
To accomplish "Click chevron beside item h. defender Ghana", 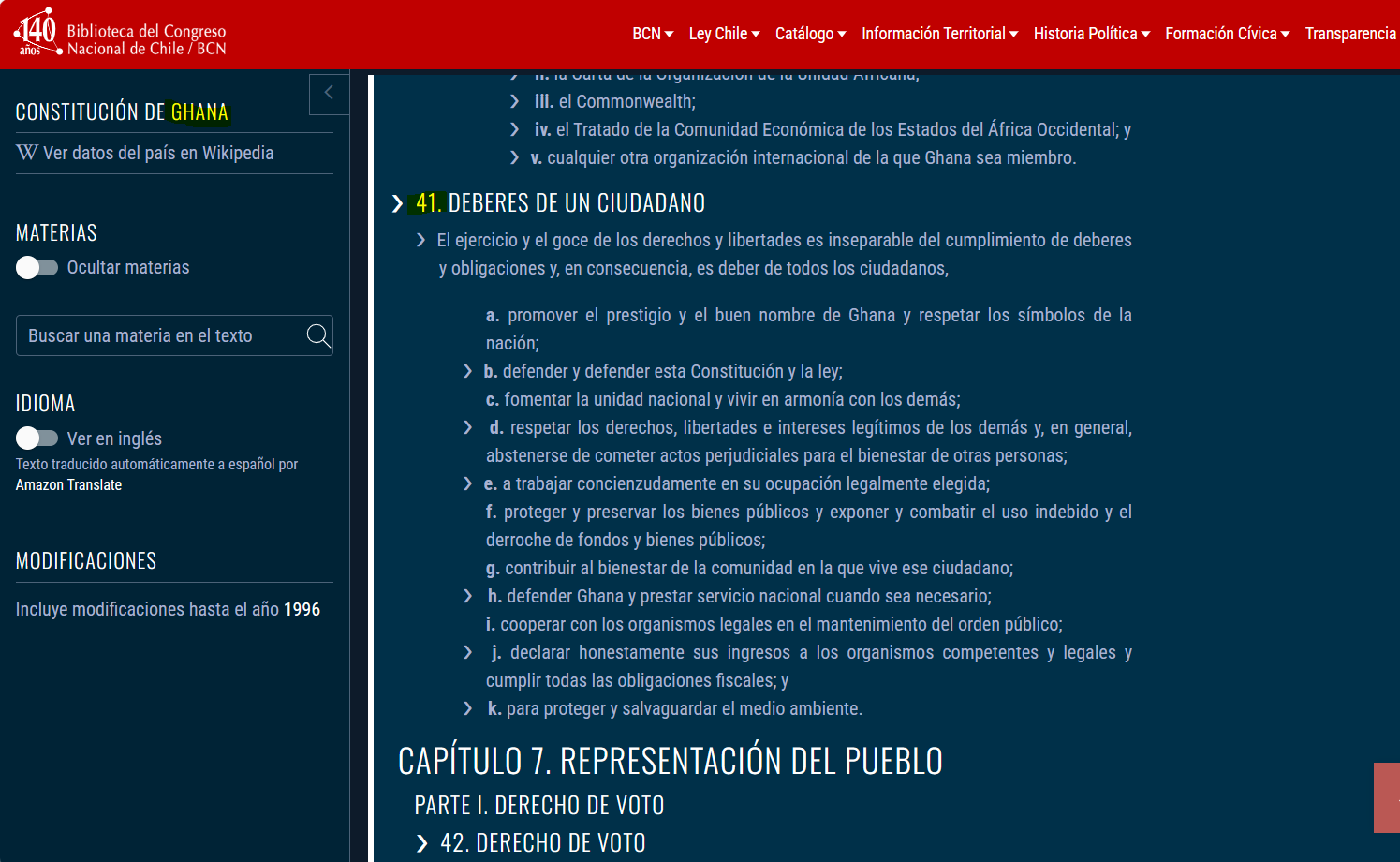I will [468, 597].
